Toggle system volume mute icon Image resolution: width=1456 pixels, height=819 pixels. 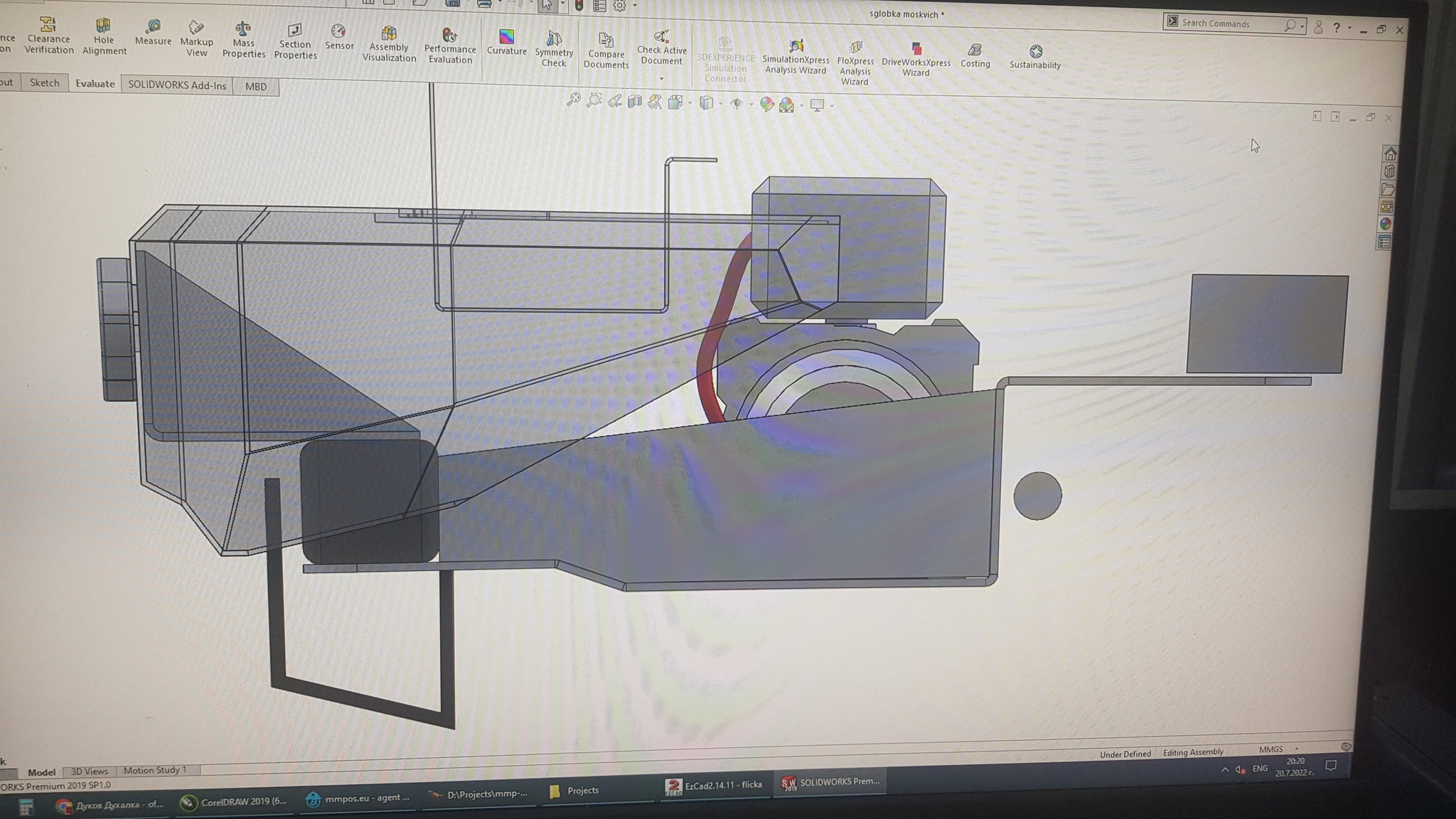1241,770
